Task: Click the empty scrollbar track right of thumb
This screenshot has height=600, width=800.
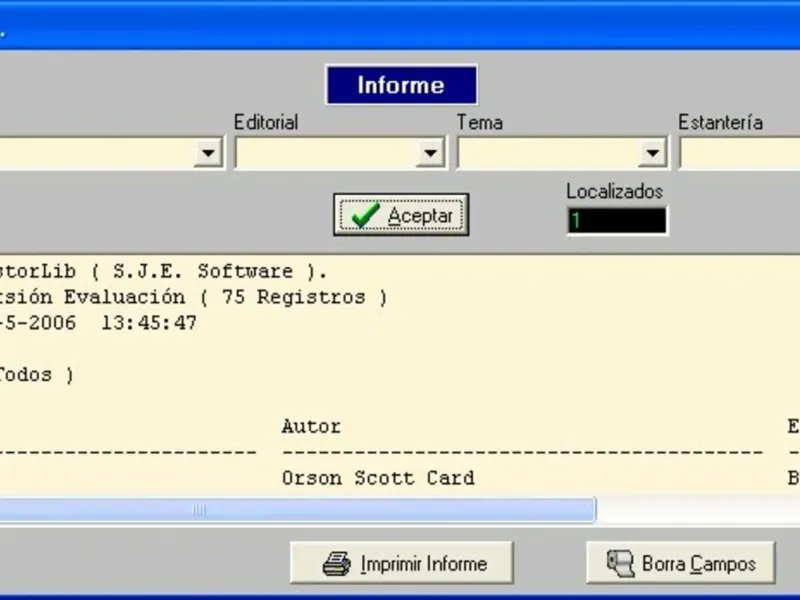Action: click(x=697, y=509)
